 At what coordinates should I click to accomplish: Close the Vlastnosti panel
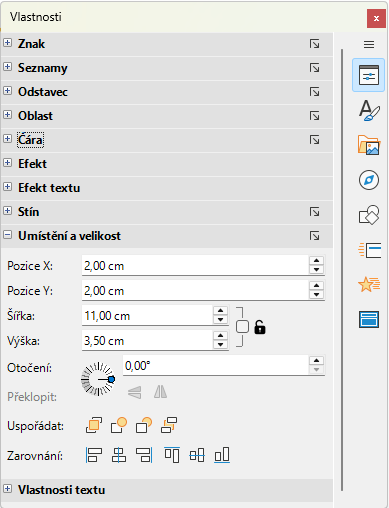pos(376,18)
